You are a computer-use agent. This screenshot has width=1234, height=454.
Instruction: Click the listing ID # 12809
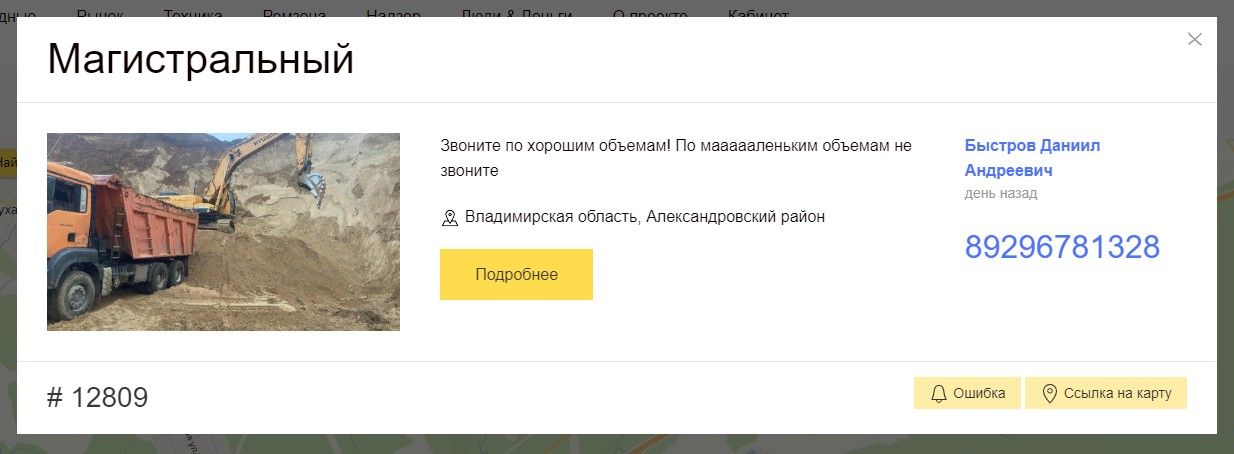click(x=98, y=397)
